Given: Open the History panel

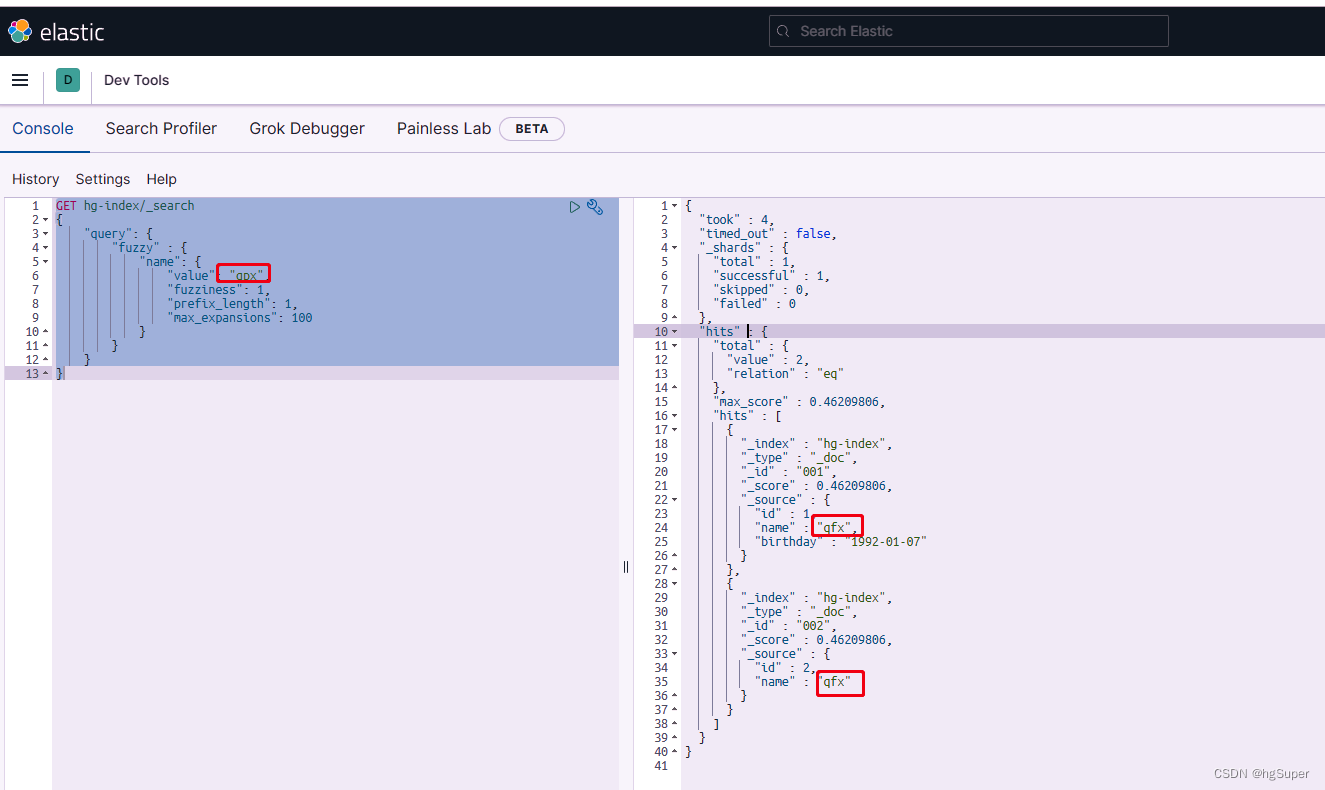Looking at the screenshot, I should pyautogui.click(x=35, y=179).
